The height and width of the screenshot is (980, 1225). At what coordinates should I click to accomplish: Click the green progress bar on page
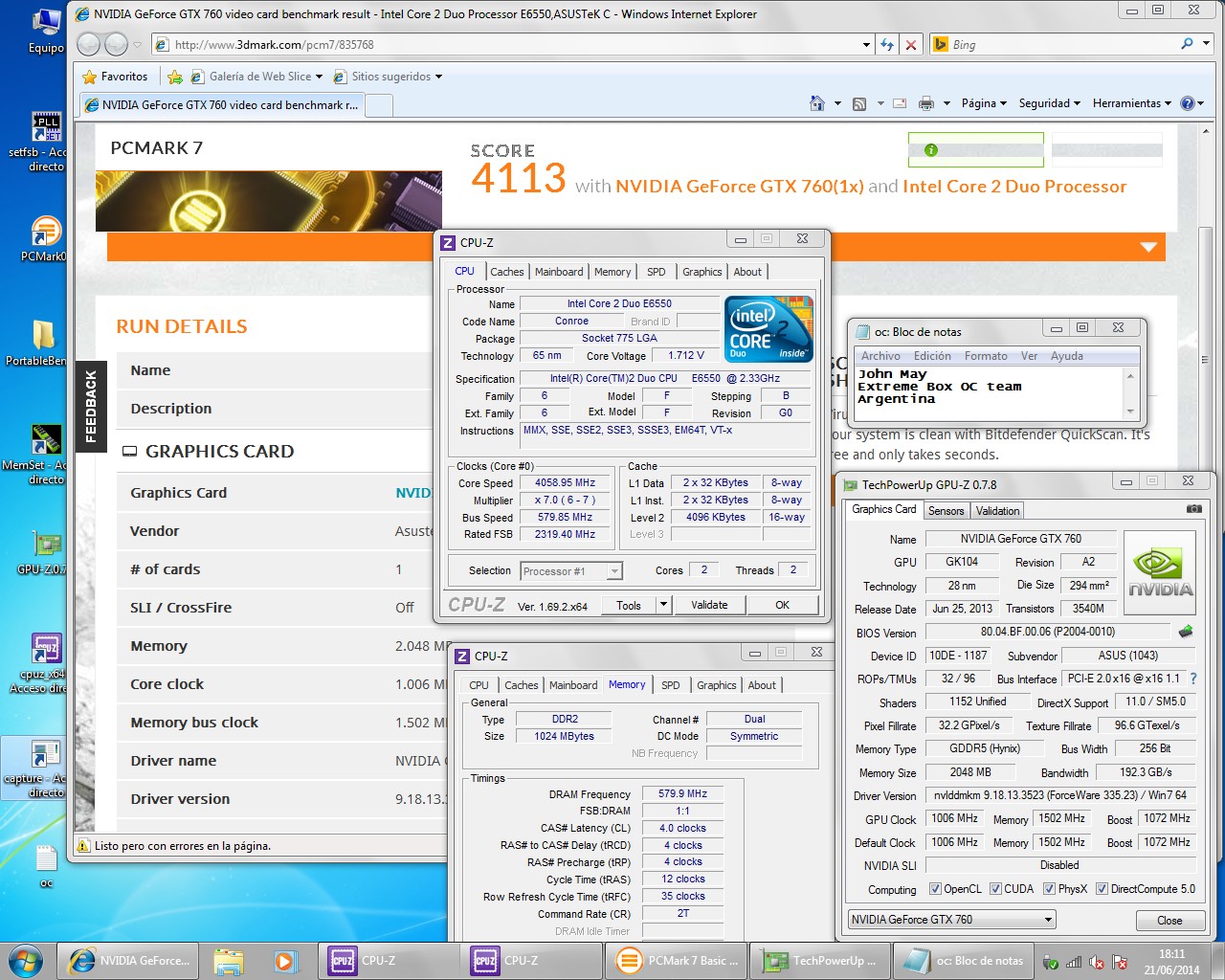pyautogui.click(x=975, y=149)
